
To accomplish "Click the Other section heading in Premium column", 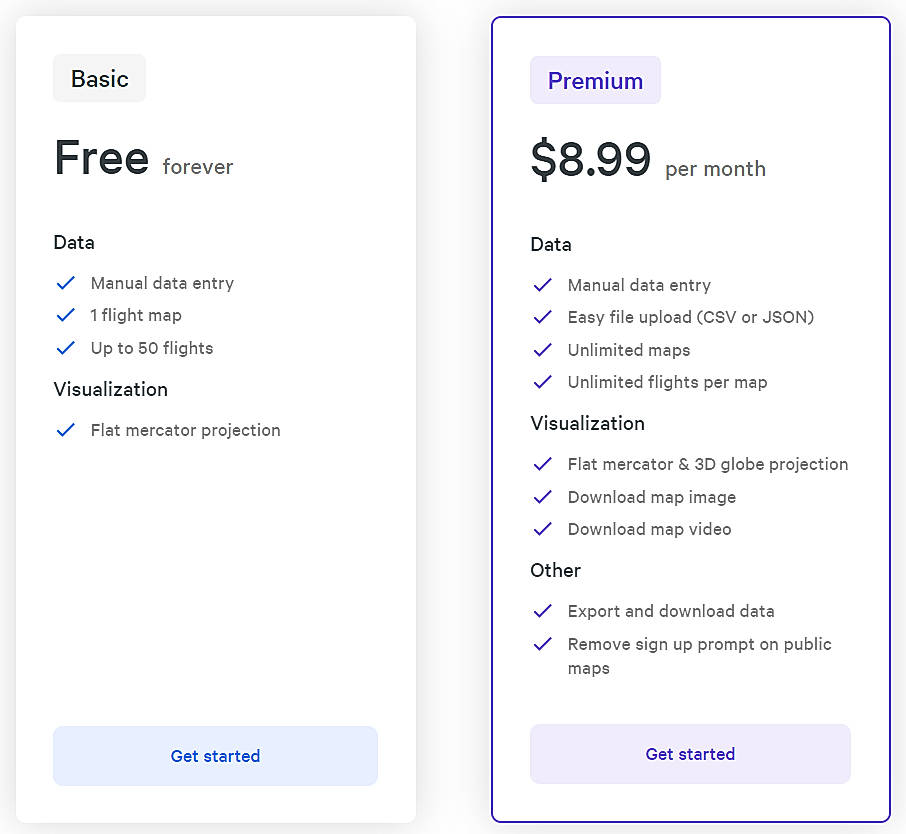I will click(x=555, y=570).
